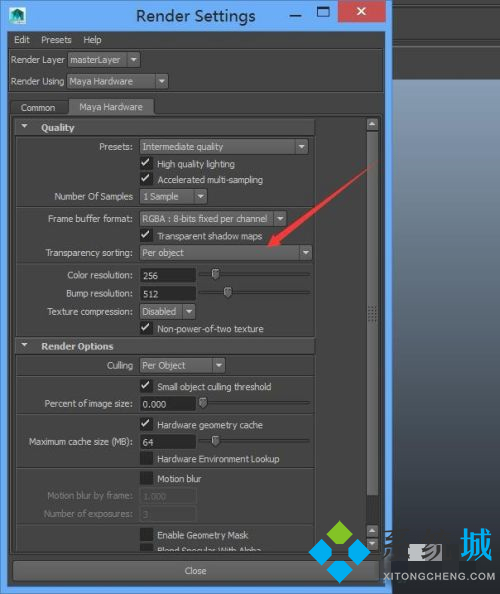Enable the Motion blur checkbox

146,478
